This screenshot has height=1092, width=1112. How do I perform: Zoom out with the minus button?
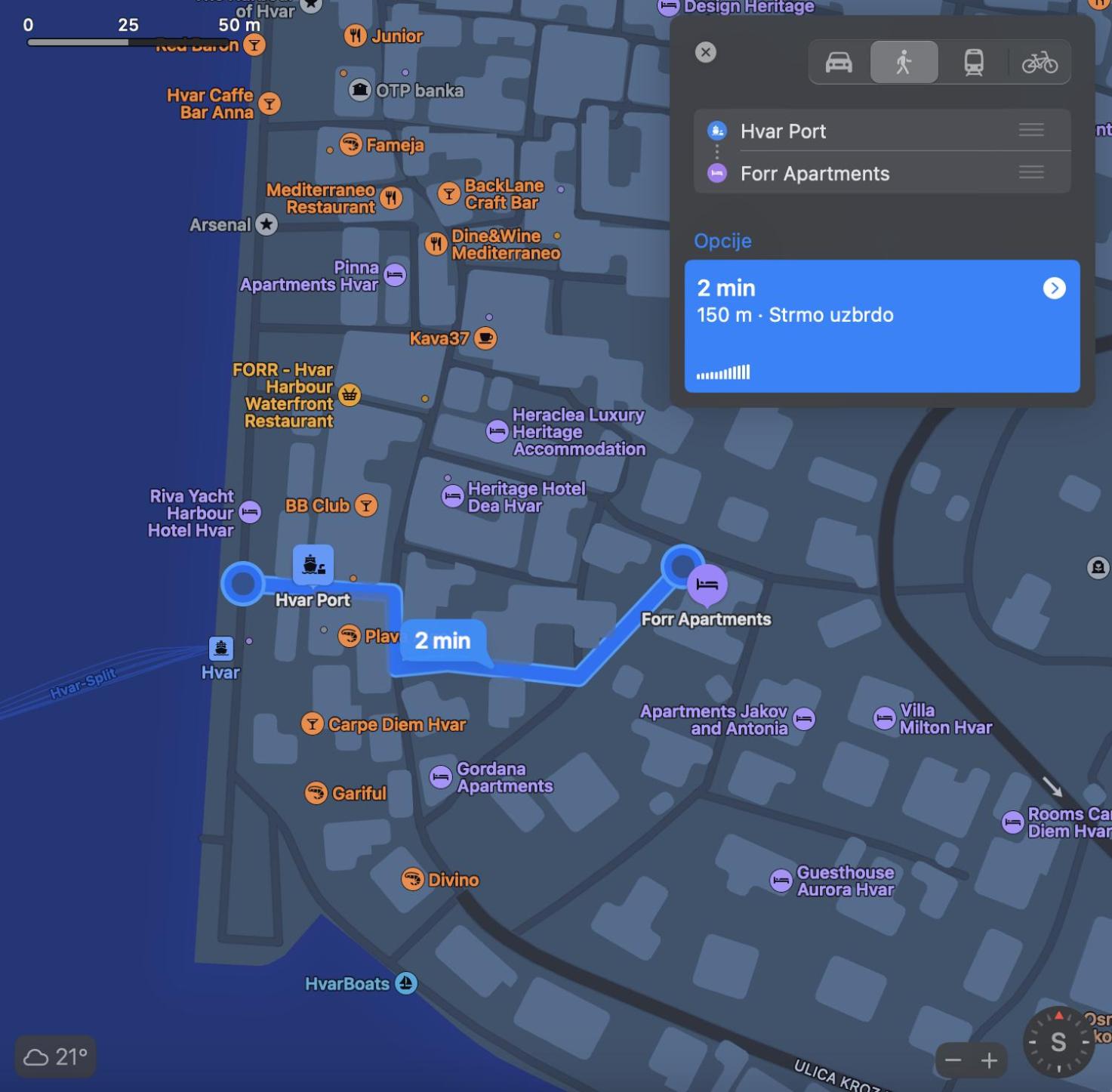click(953, 1060)
